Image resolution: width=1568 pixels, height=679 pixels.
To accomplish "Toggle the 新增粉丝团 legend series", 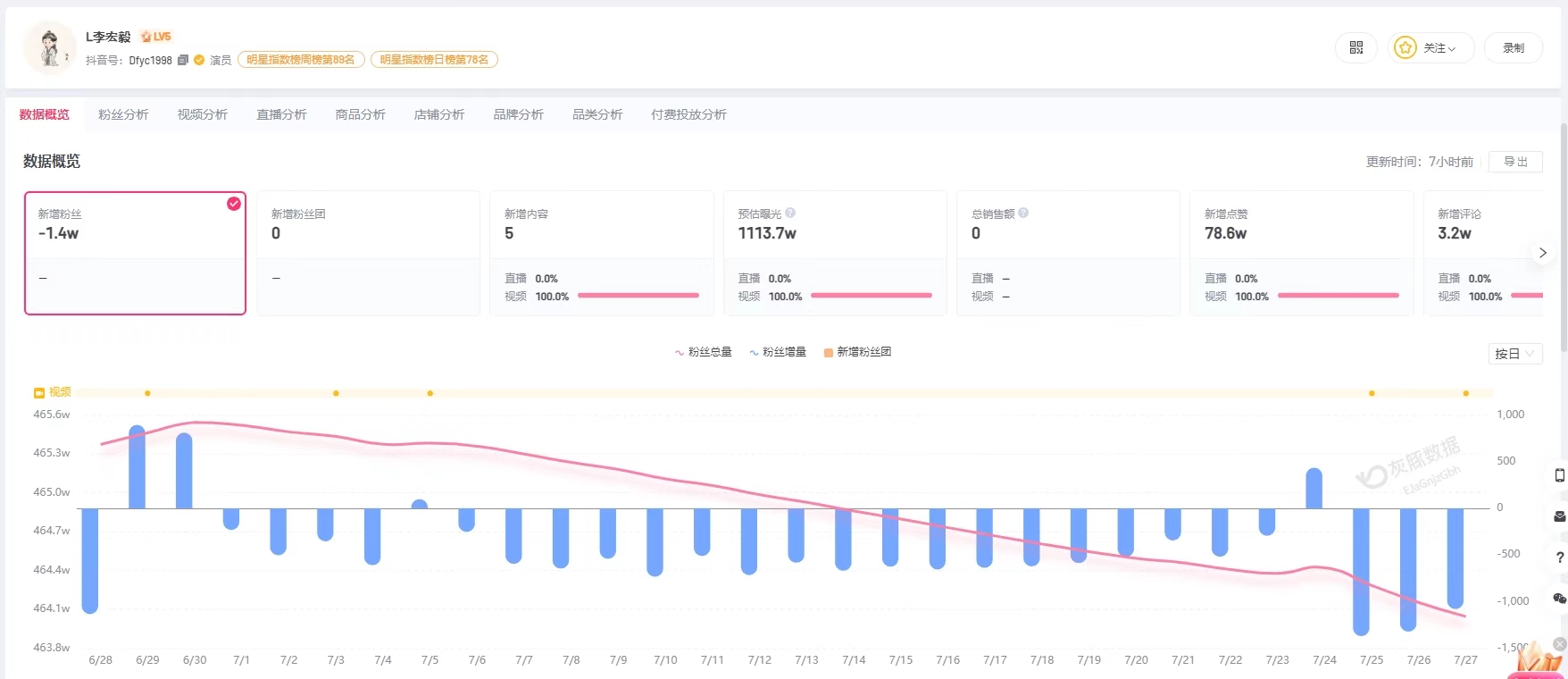I will (857, 352).
